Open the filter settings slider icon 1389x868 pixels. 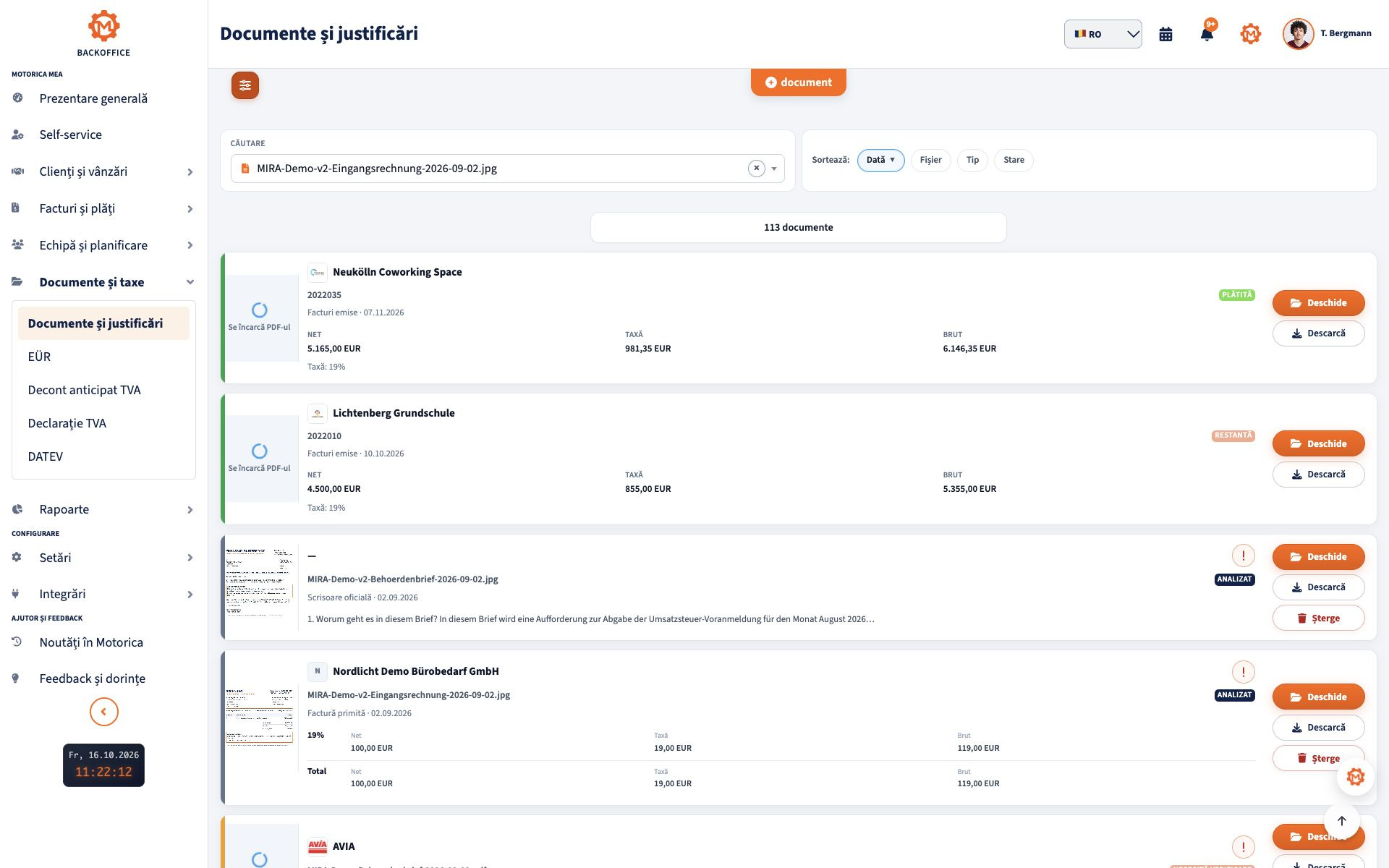point(245,85)
